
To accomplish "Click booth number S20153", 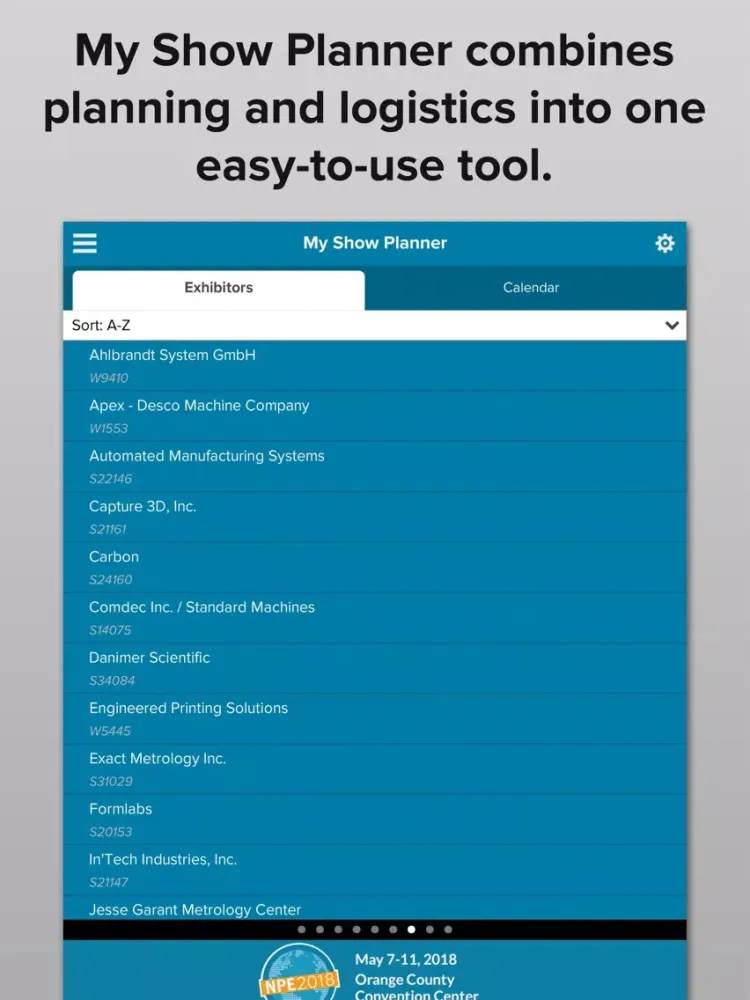I will pos(110,831).
